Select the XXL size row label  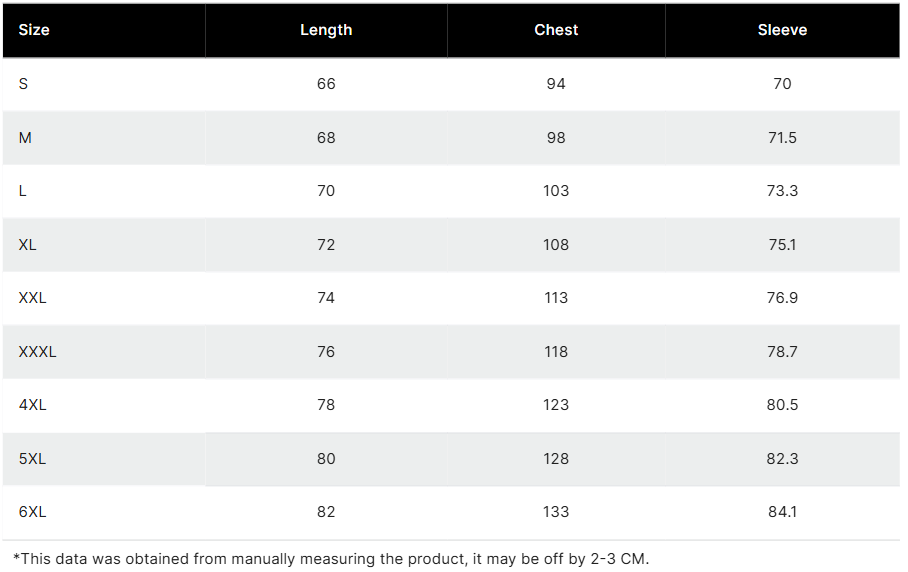click(32, 298)
